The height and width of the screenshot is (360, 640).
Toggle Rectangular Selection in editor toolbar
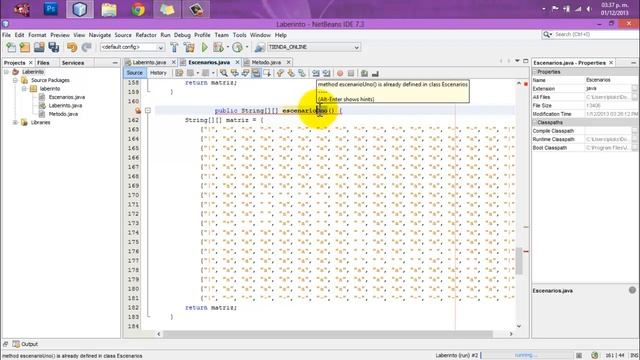coord(267,73)
